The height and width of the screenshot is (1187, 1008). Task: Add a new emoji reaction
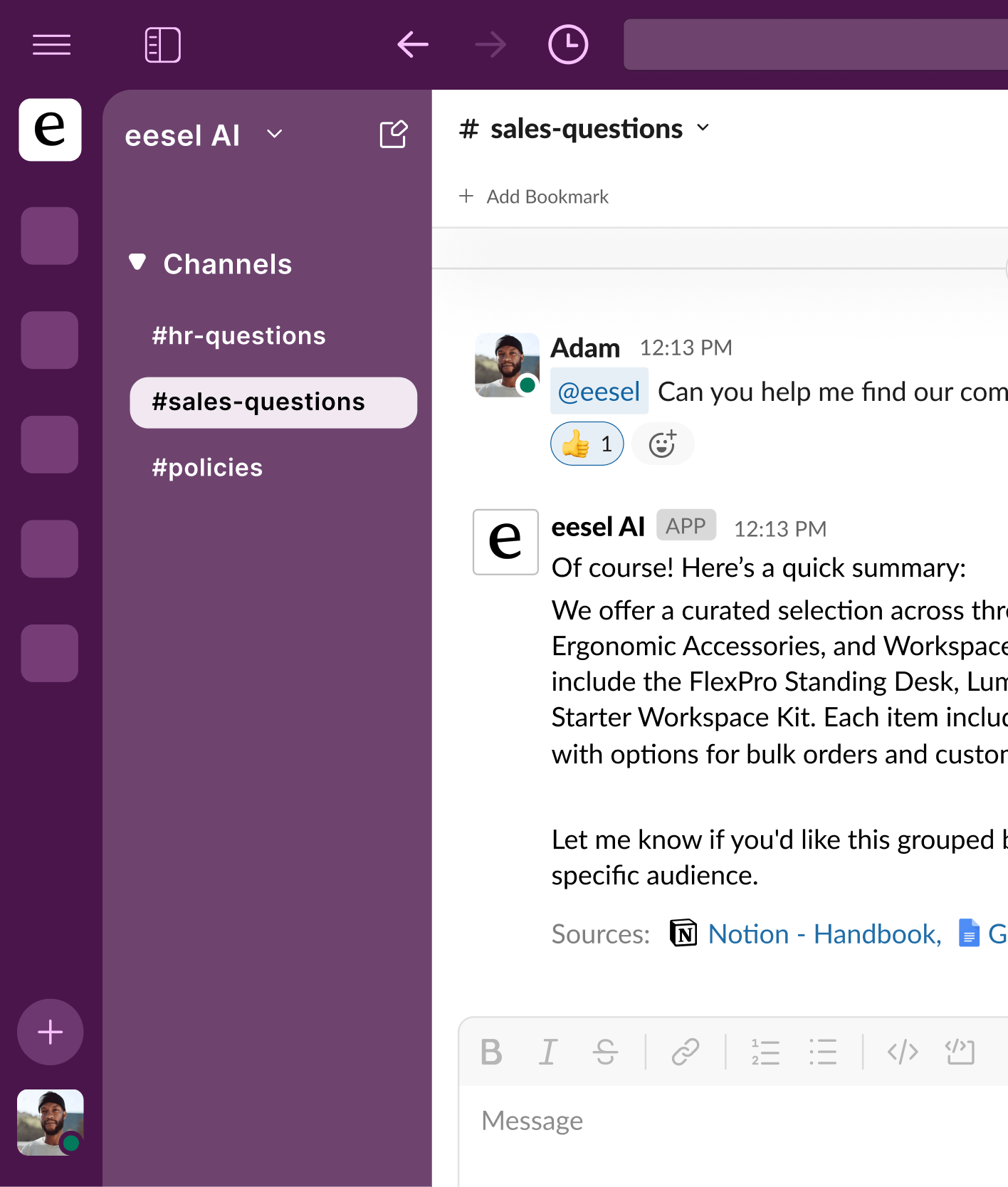[x=662, y=444]
